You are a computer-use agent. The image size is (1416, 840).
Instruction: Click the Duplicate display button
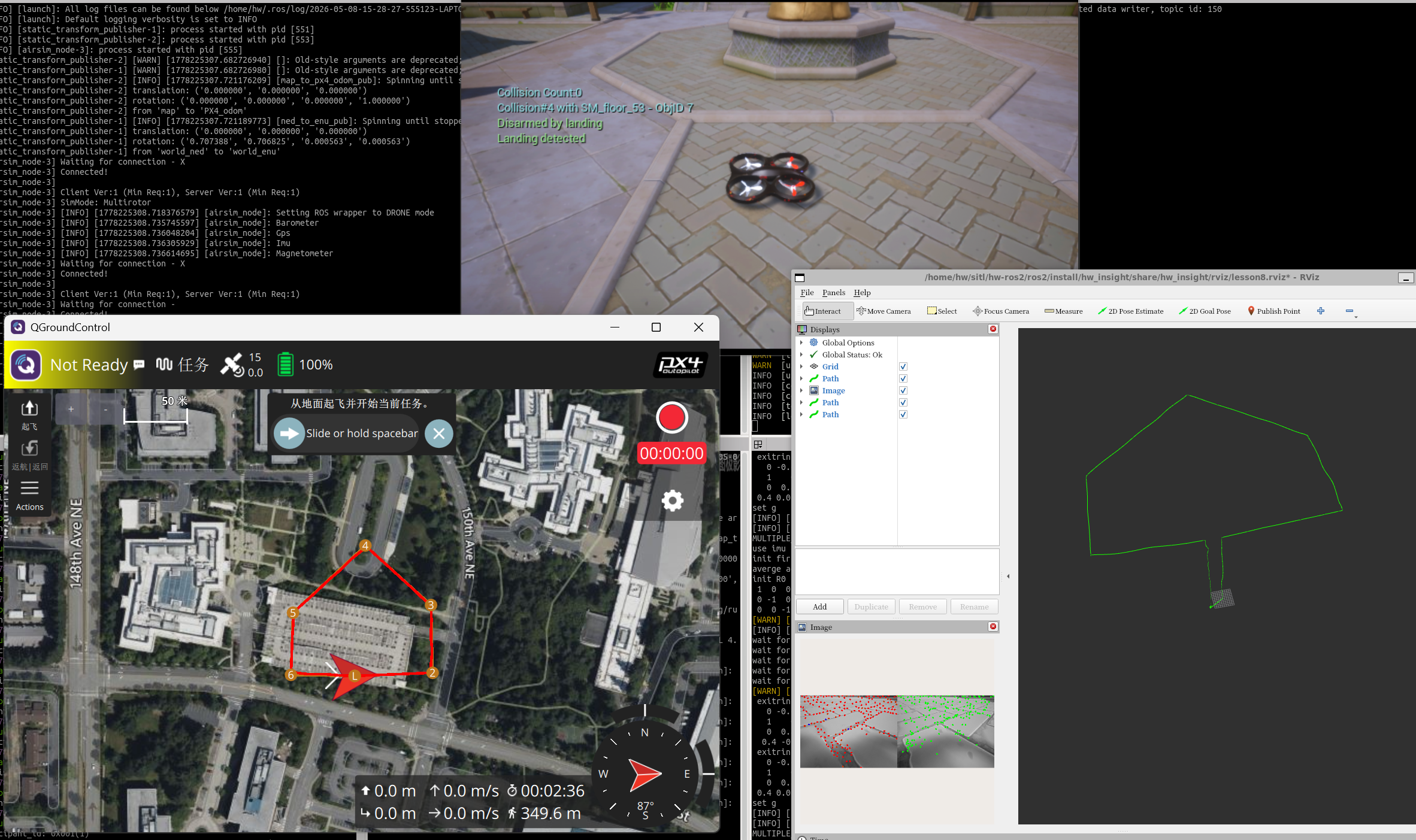pyautogui.click(x=872, y=607)
